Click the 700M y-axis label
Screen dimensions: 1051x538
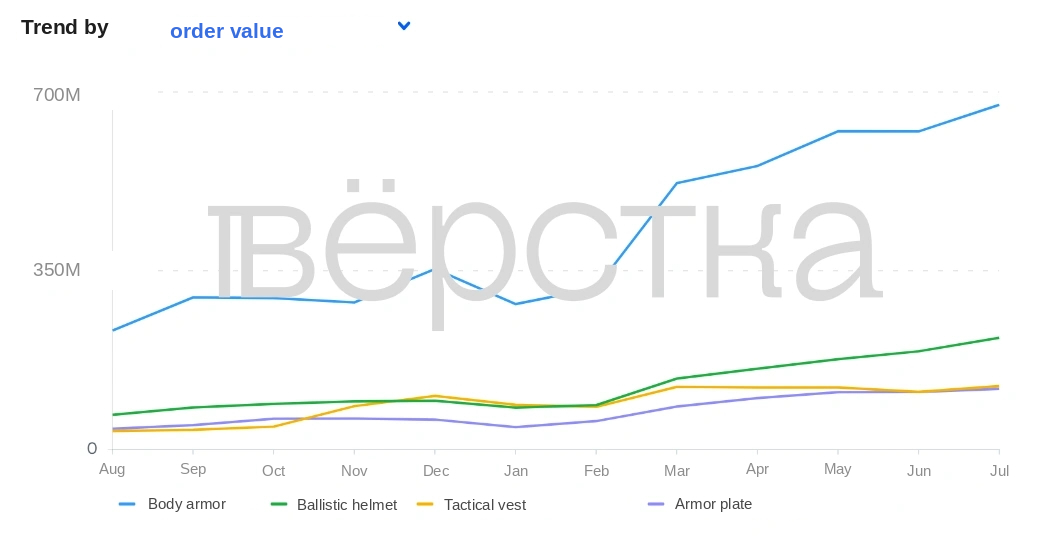click(57, 94)
